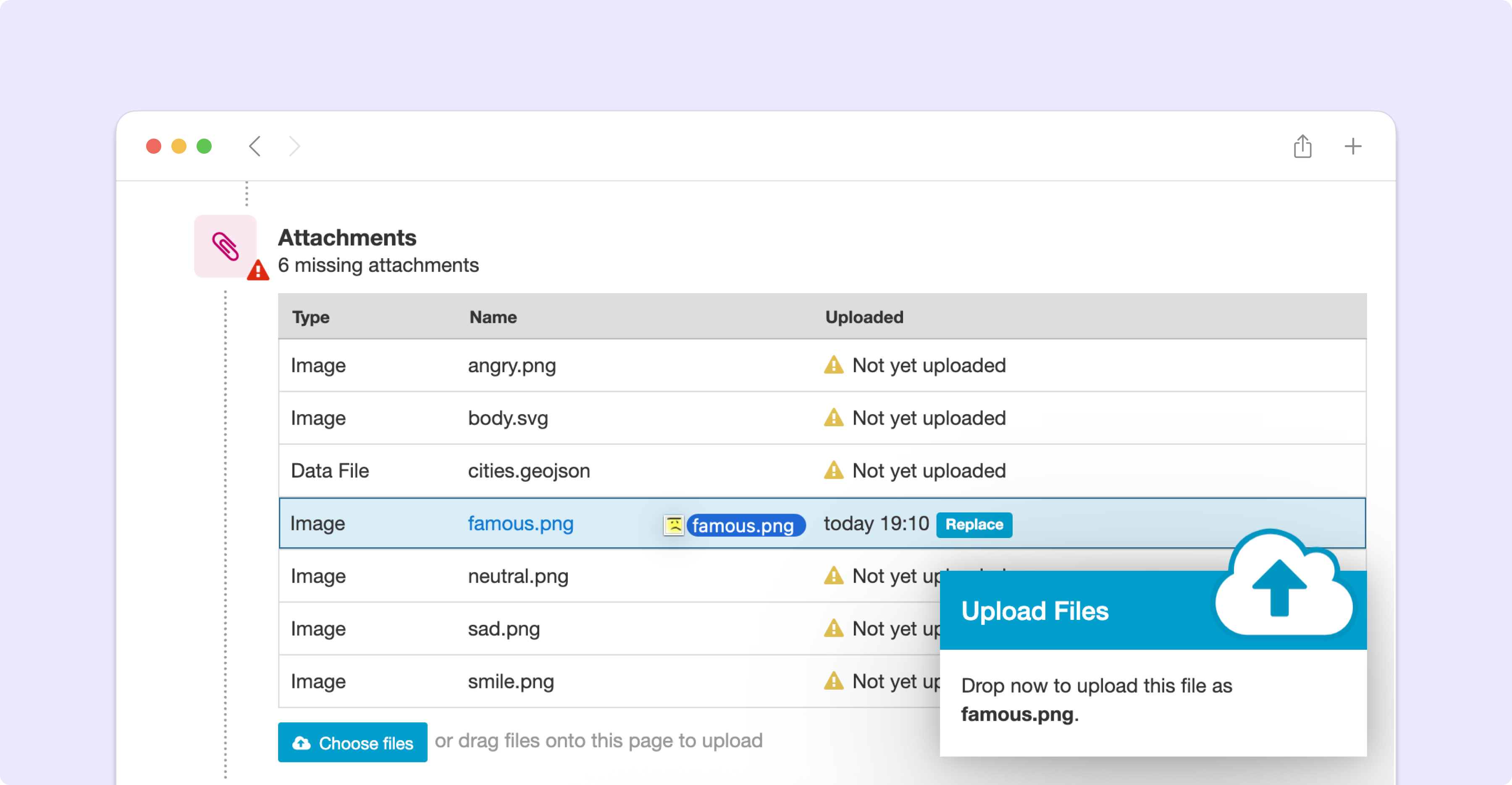
Task: Click the forward navigation chevron
Action: tap(295, 146)
